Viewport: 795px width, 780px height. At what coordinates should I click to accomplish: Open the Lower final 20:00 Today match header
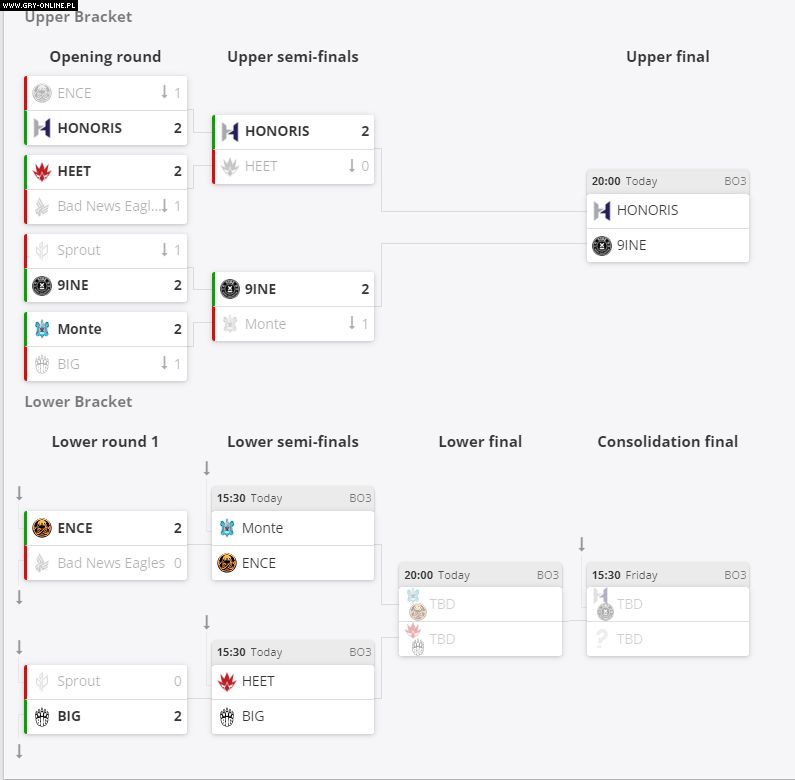[x=480, y=576]
